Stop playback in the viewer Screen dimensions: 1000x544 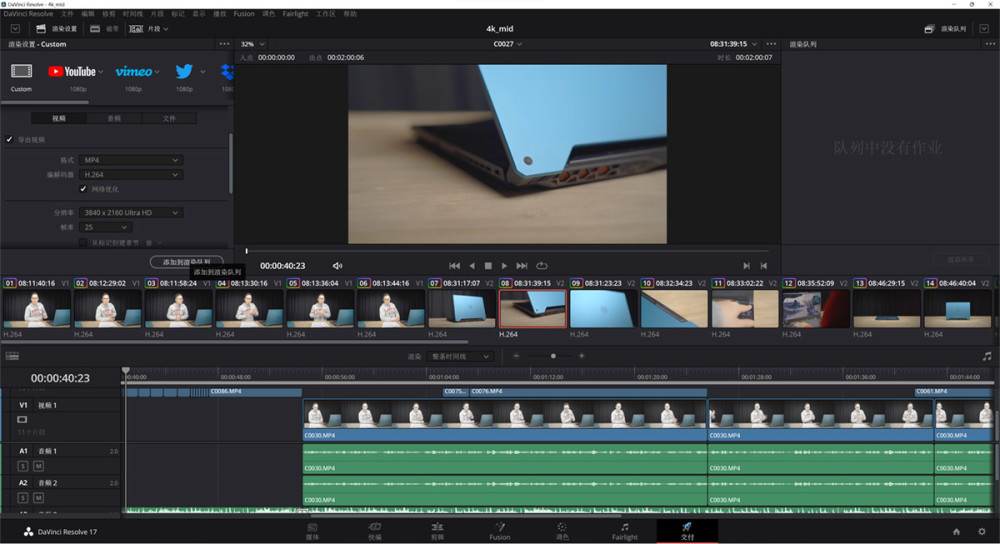click(x=488, y=266)
